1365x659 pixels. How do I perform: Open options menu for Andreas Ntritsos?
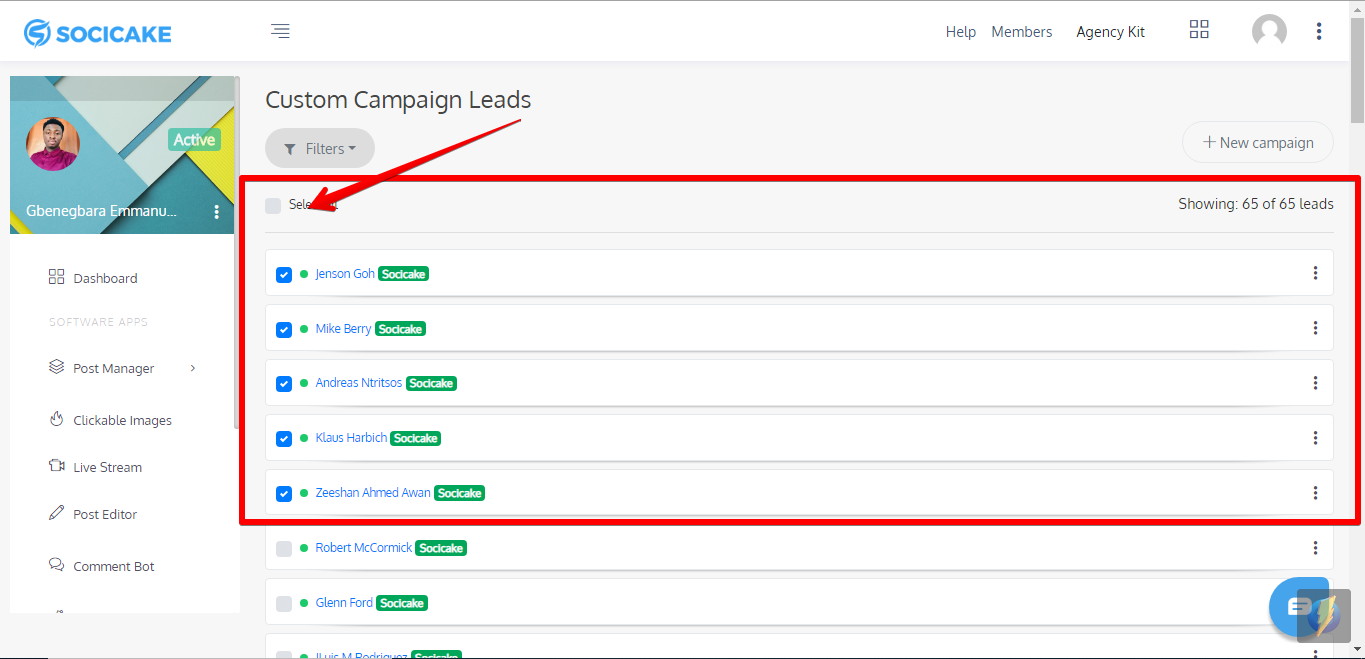[1315, 383]
